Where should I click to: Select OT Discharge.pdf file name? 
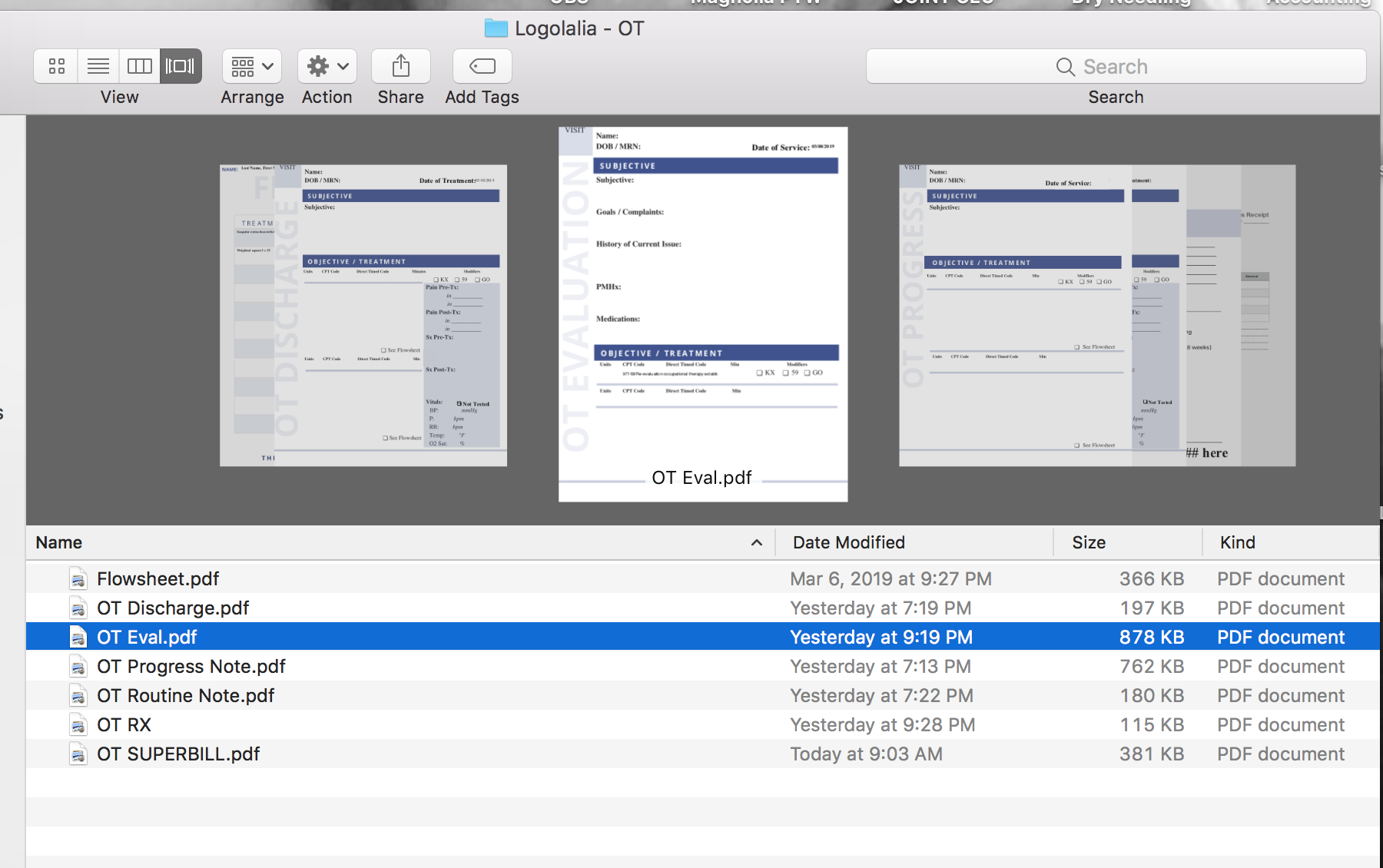173,608
